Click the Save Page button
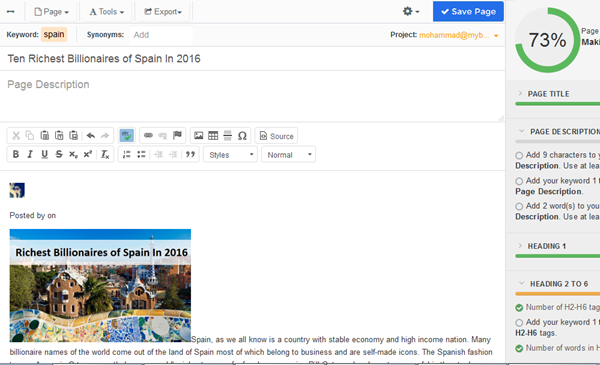 coord(468,11)
